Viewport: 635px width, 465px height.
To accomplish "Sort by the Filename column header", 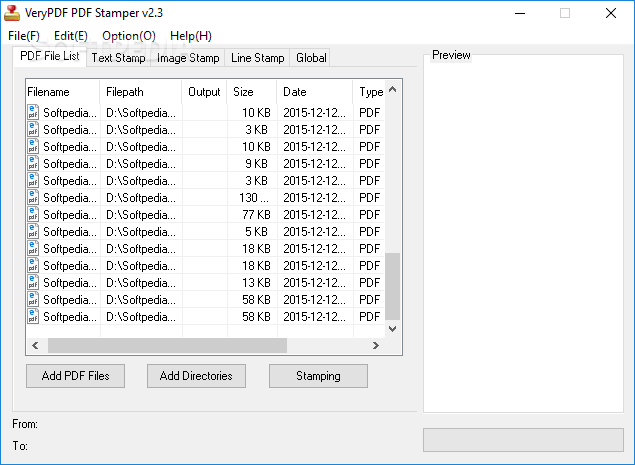I will (x=62, y=92).
